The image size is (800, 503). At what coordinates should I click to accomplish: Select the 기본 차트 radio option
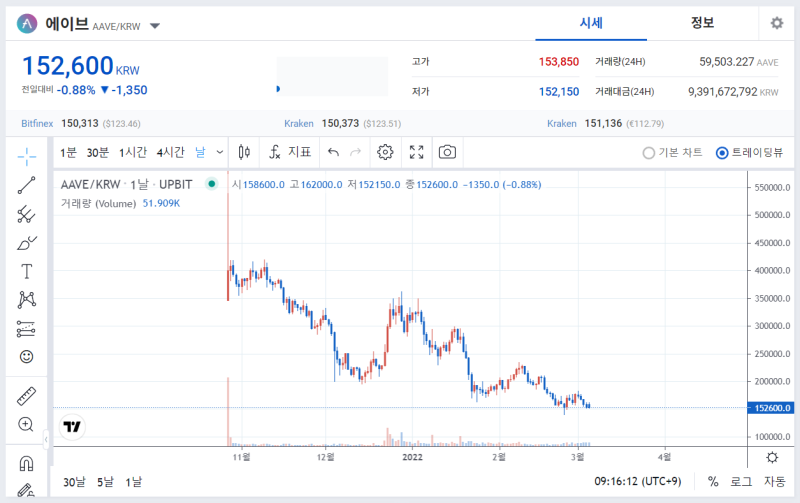pos(672,153)
